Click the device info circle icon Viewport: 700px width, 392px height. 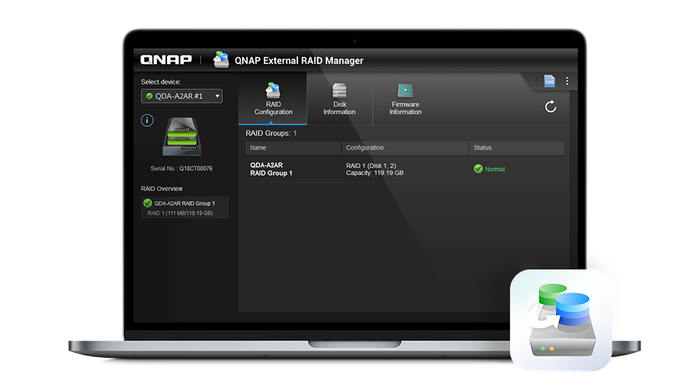coord(147,120)
